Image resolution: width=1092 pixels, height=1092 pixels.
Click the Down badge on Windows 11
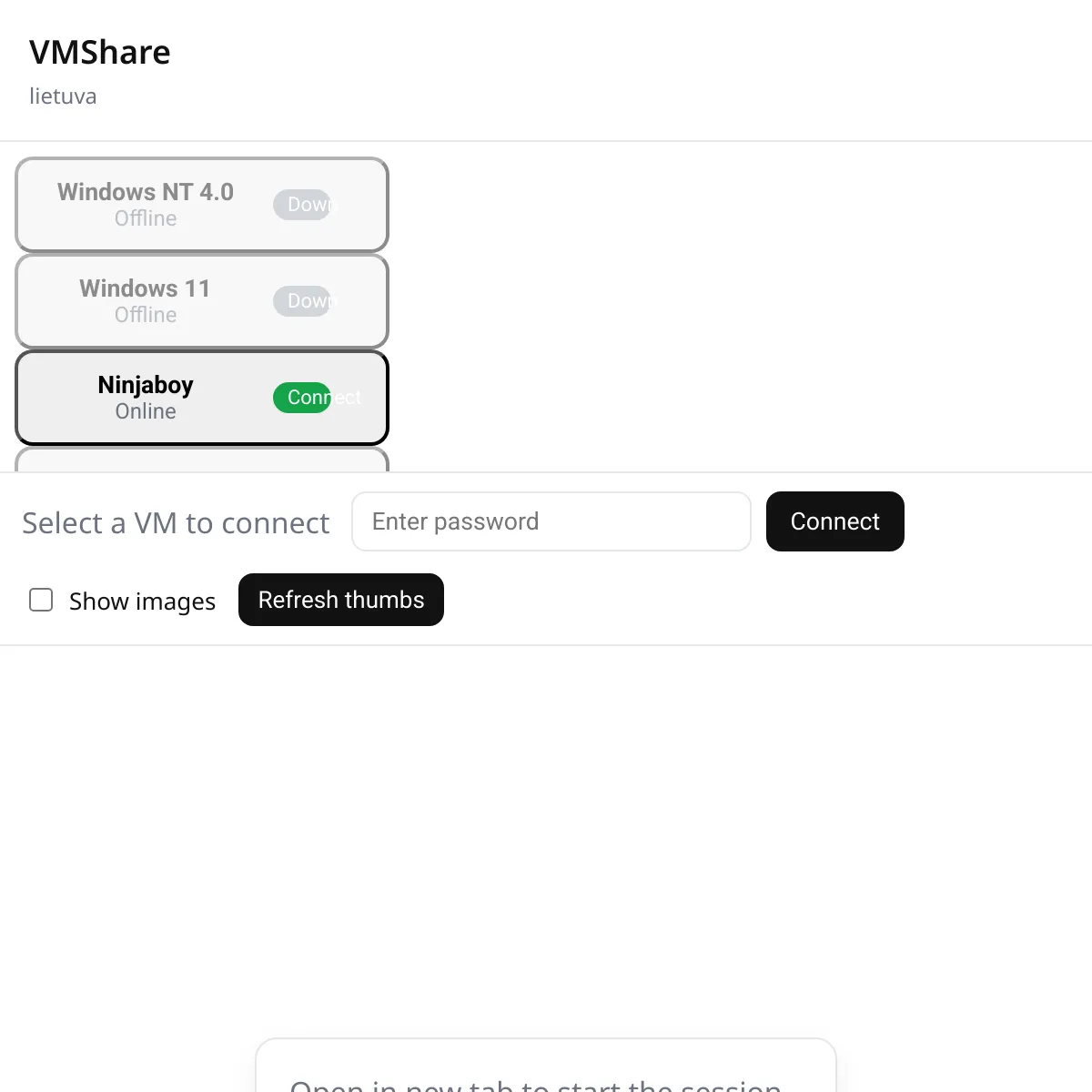point(302,301)
